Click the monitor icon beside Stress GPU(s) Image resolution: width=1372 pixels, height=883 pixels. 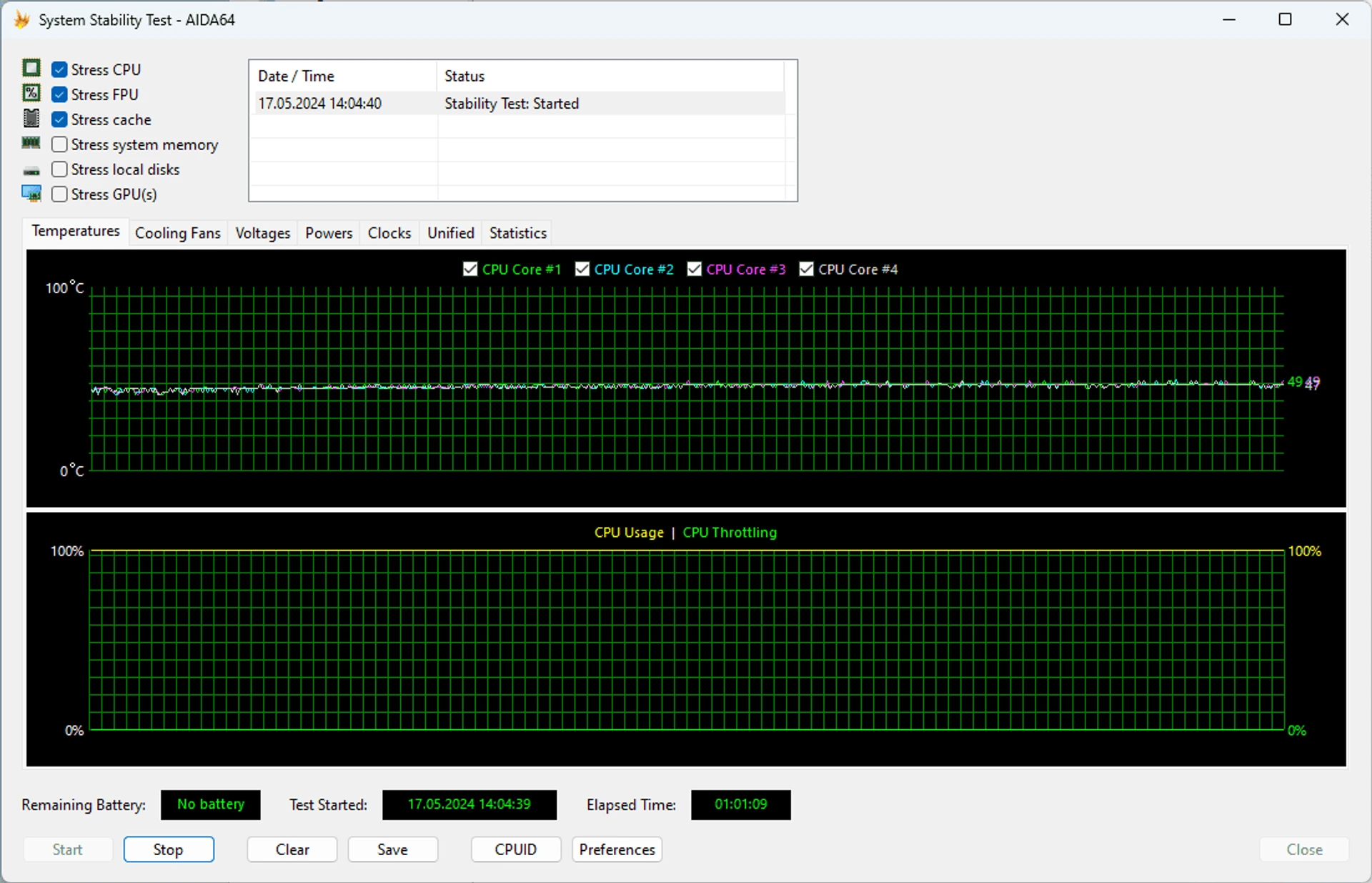(31, 194)
